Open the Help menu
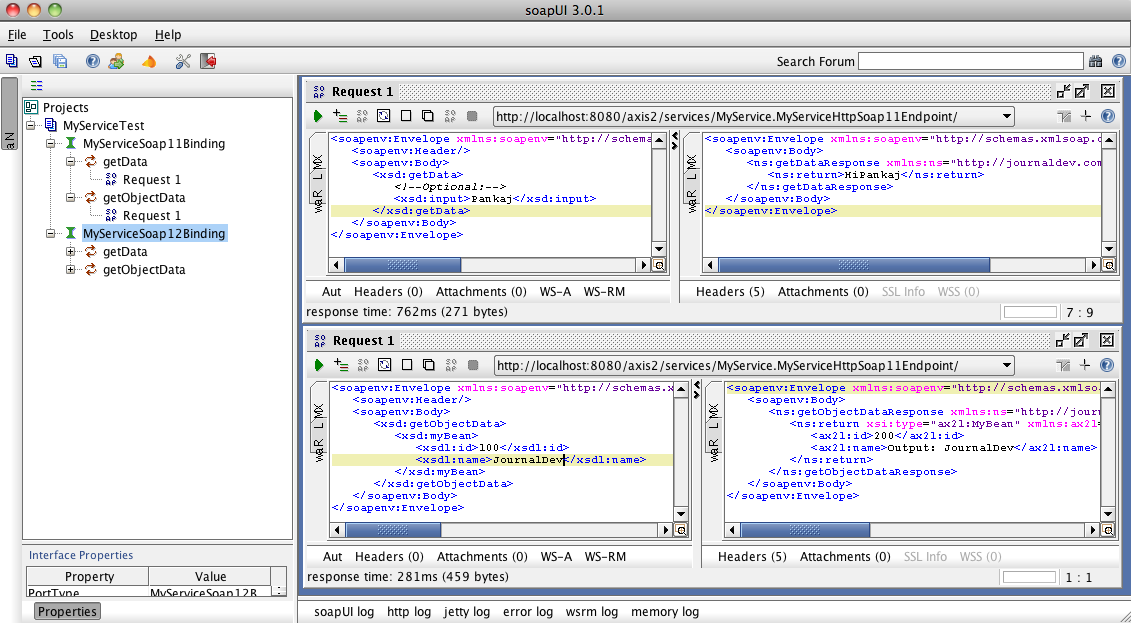 [x=168, y=35]
